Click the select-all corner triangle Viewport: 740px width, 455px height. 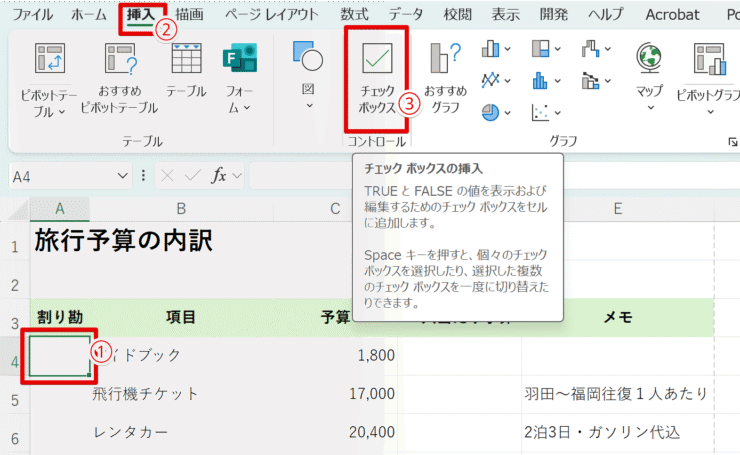click(x=19, y=210)
